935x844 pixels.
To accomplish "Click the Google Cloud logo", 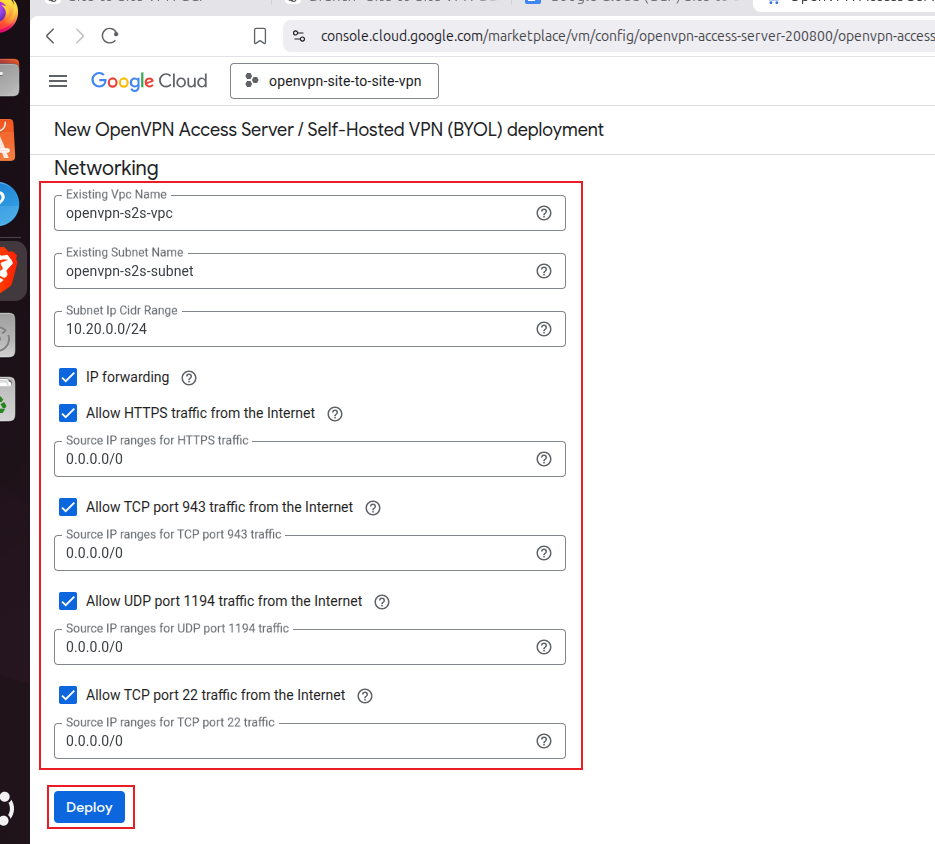I will coord(149,81).
